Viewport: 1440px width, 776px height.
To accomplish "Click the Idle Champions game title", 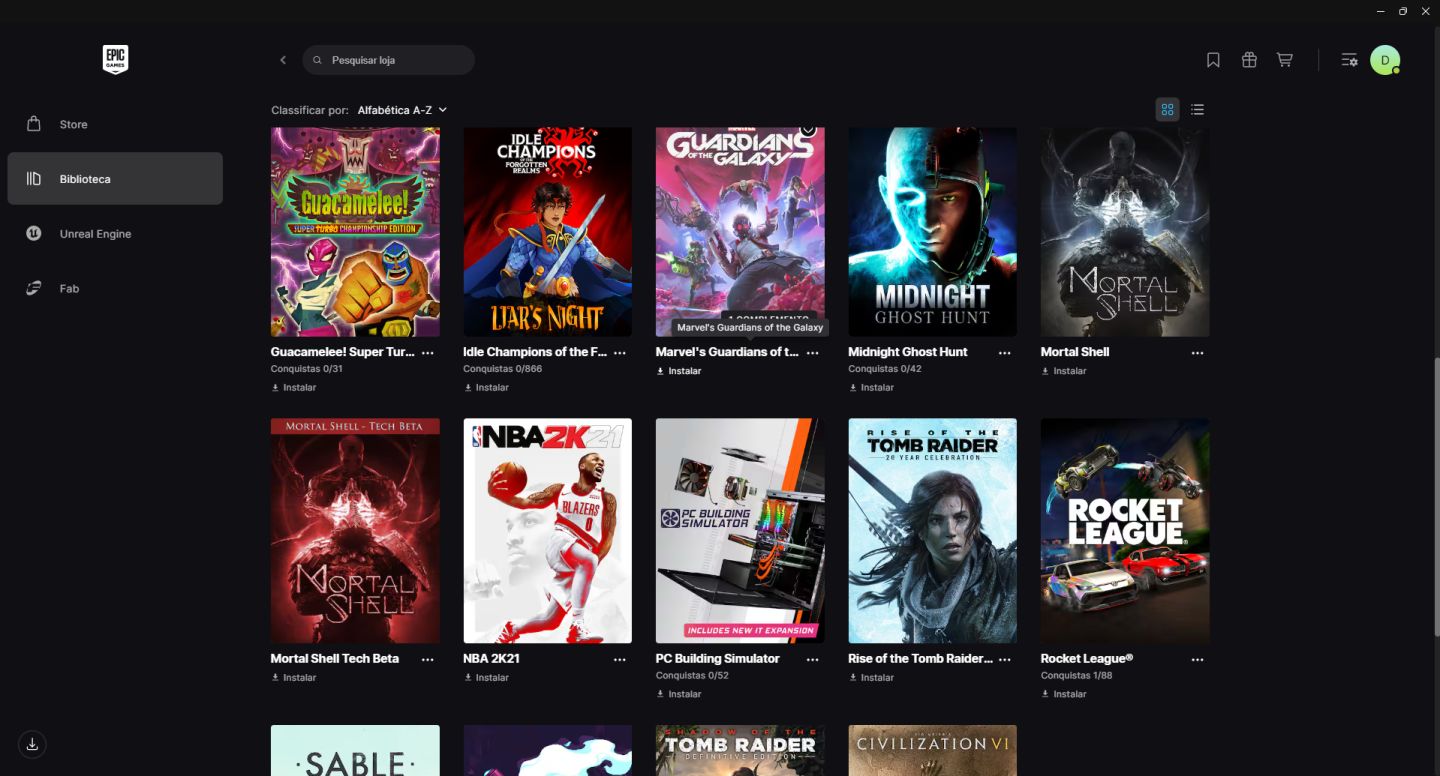I will [535, 352].
